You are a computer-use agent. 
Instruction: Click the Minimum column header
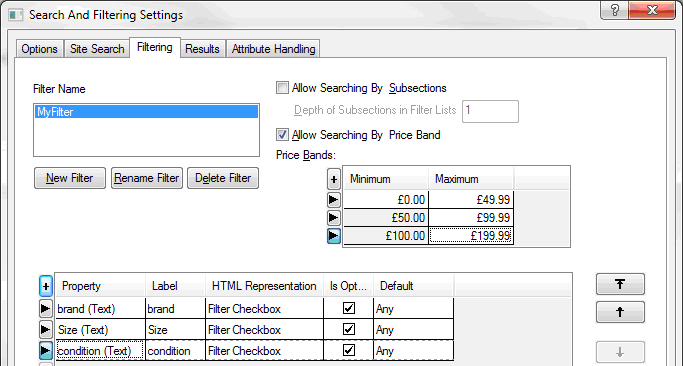pos(386,179)
